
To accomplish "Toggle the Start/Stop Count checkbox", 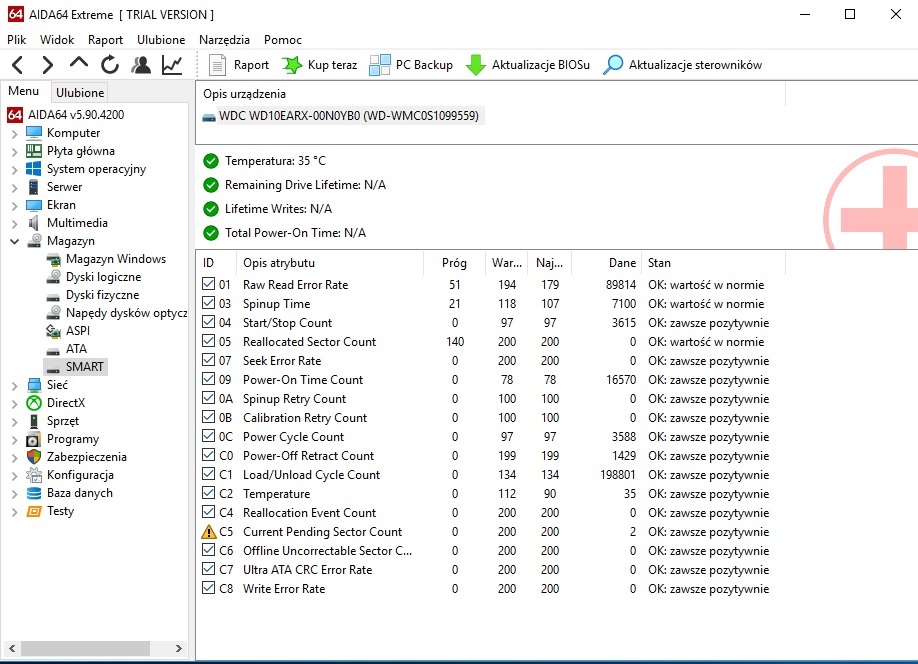I will (x=208, y=322).
